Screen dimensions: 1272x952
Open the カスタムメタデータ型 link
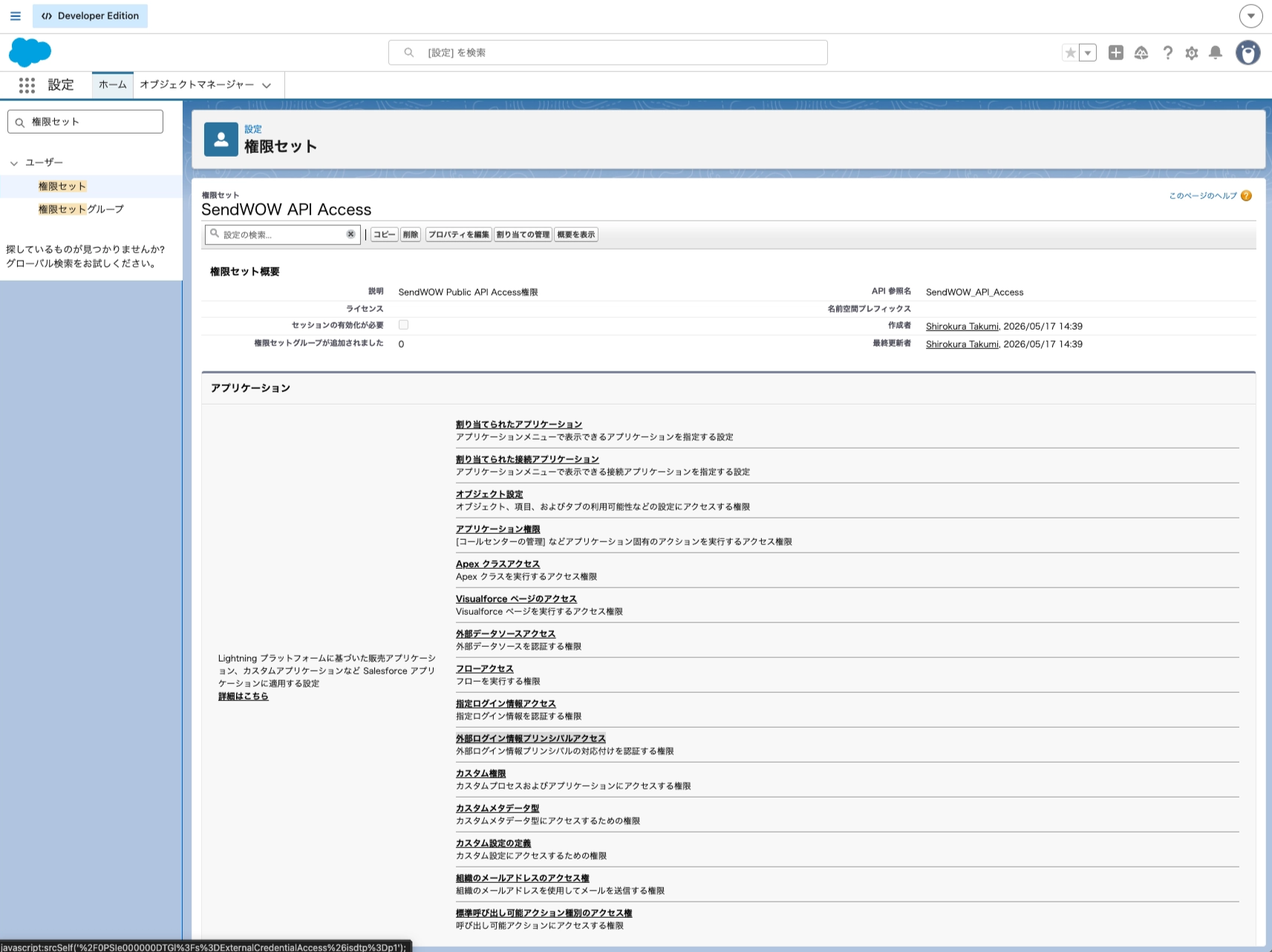(498, 809)
